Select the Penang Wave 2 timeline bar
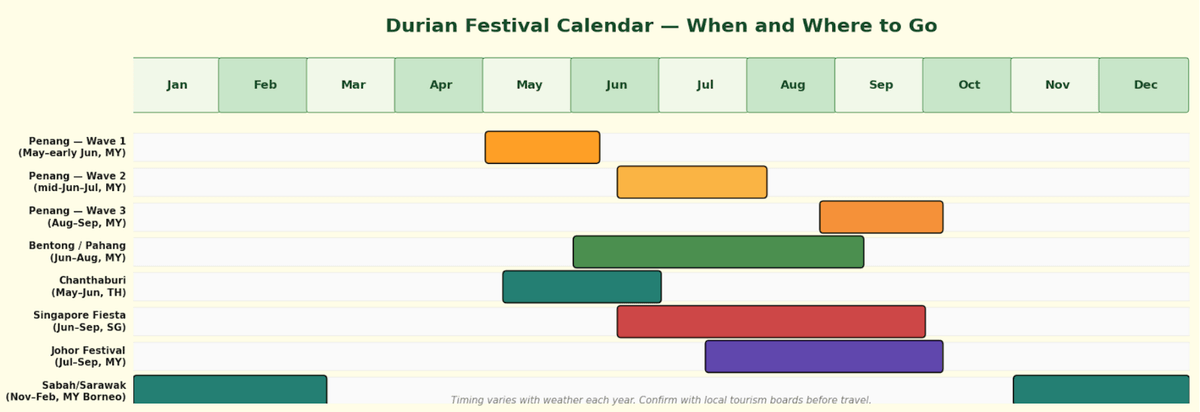 click(692, 182)
